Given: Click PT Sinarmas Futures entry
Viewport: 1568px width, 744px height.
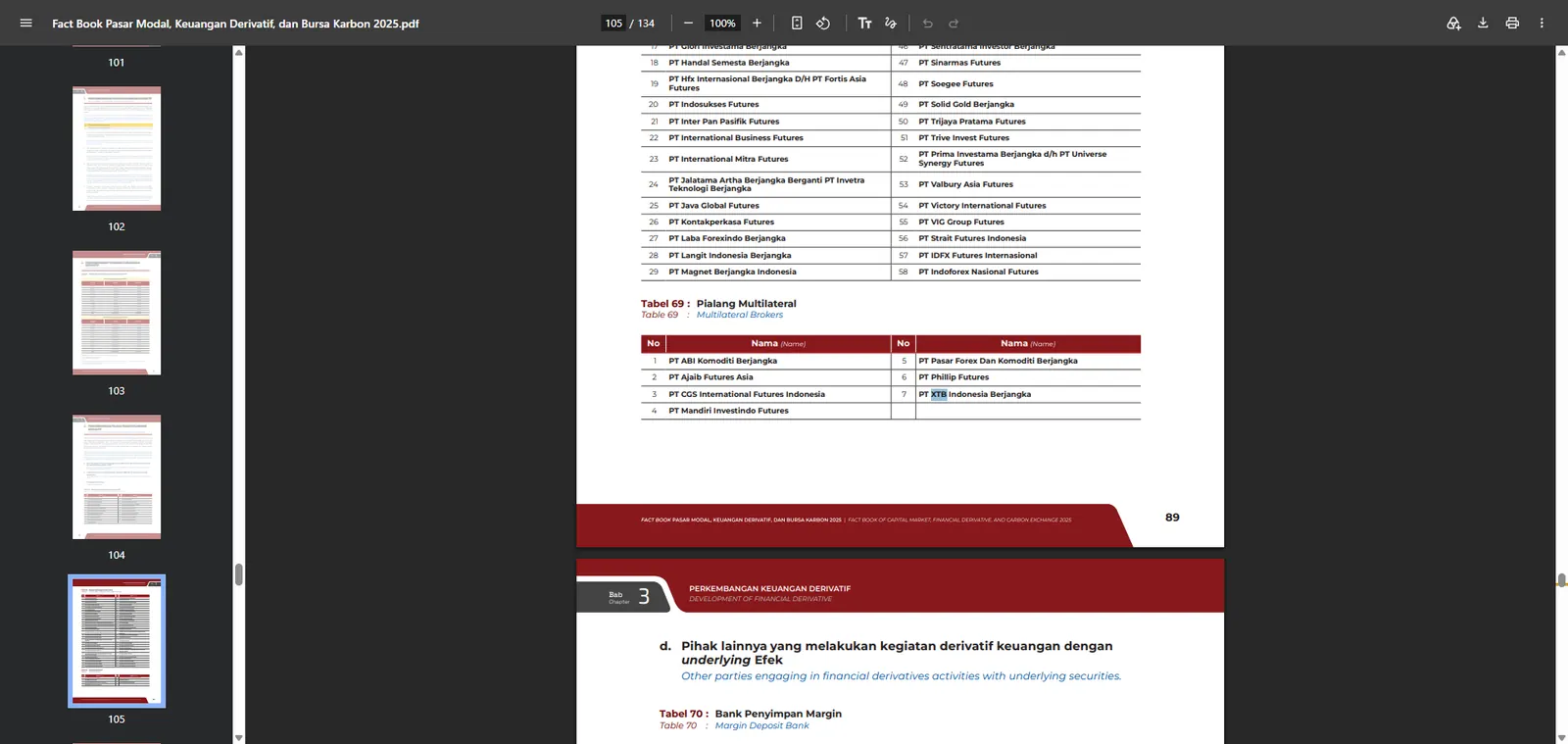Looking at the screenshot, I should 959,63.
